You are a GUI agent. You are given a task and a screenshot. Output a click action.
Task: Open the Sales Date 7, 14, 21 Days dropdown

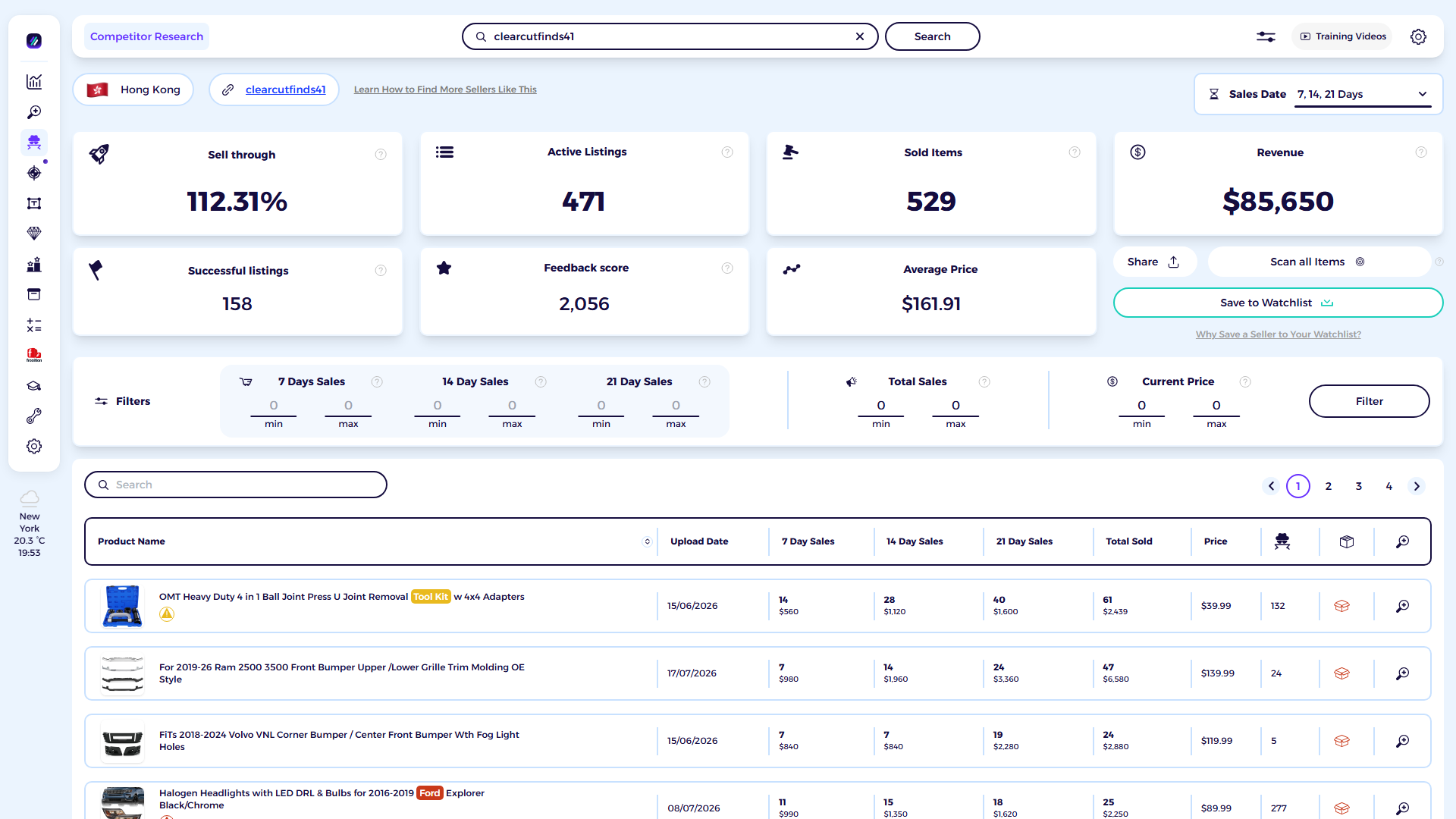(1362, 94)
